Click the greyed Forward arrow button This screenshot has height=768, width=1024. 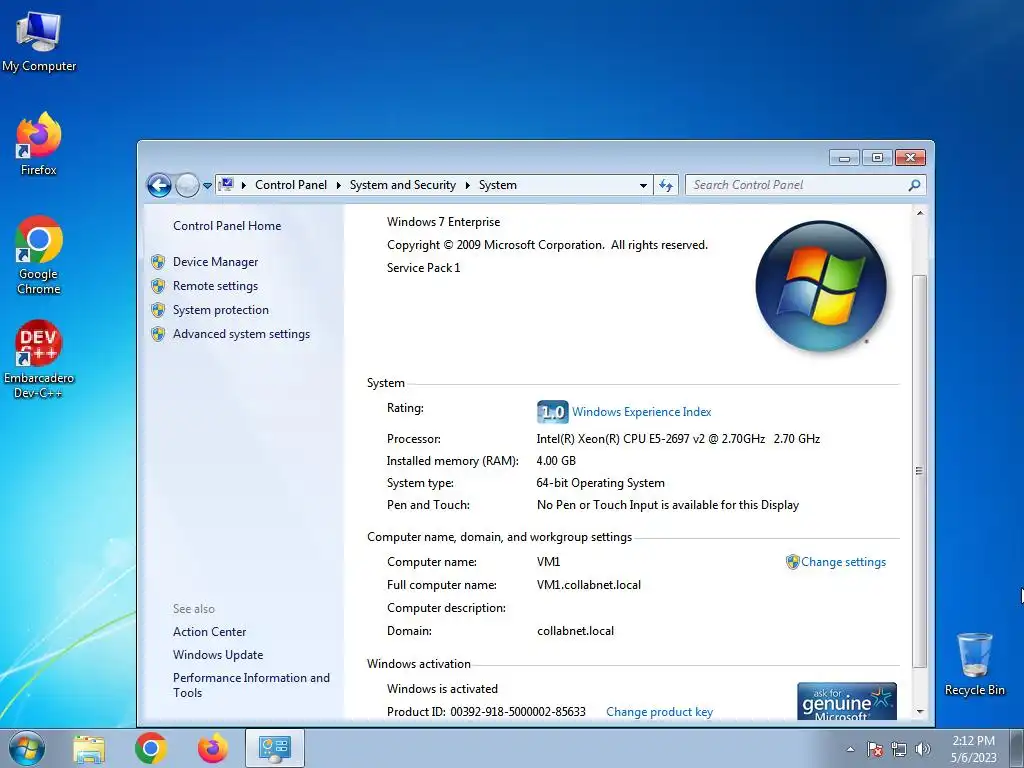point(187,185)
